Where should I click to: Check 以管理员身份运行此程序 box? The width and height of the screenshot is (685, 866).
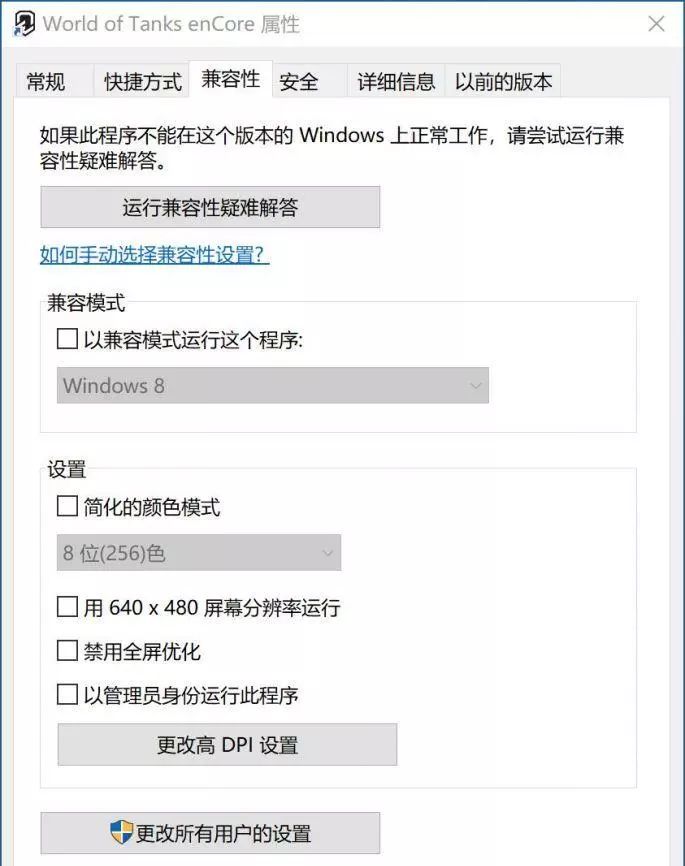[67, 694]
